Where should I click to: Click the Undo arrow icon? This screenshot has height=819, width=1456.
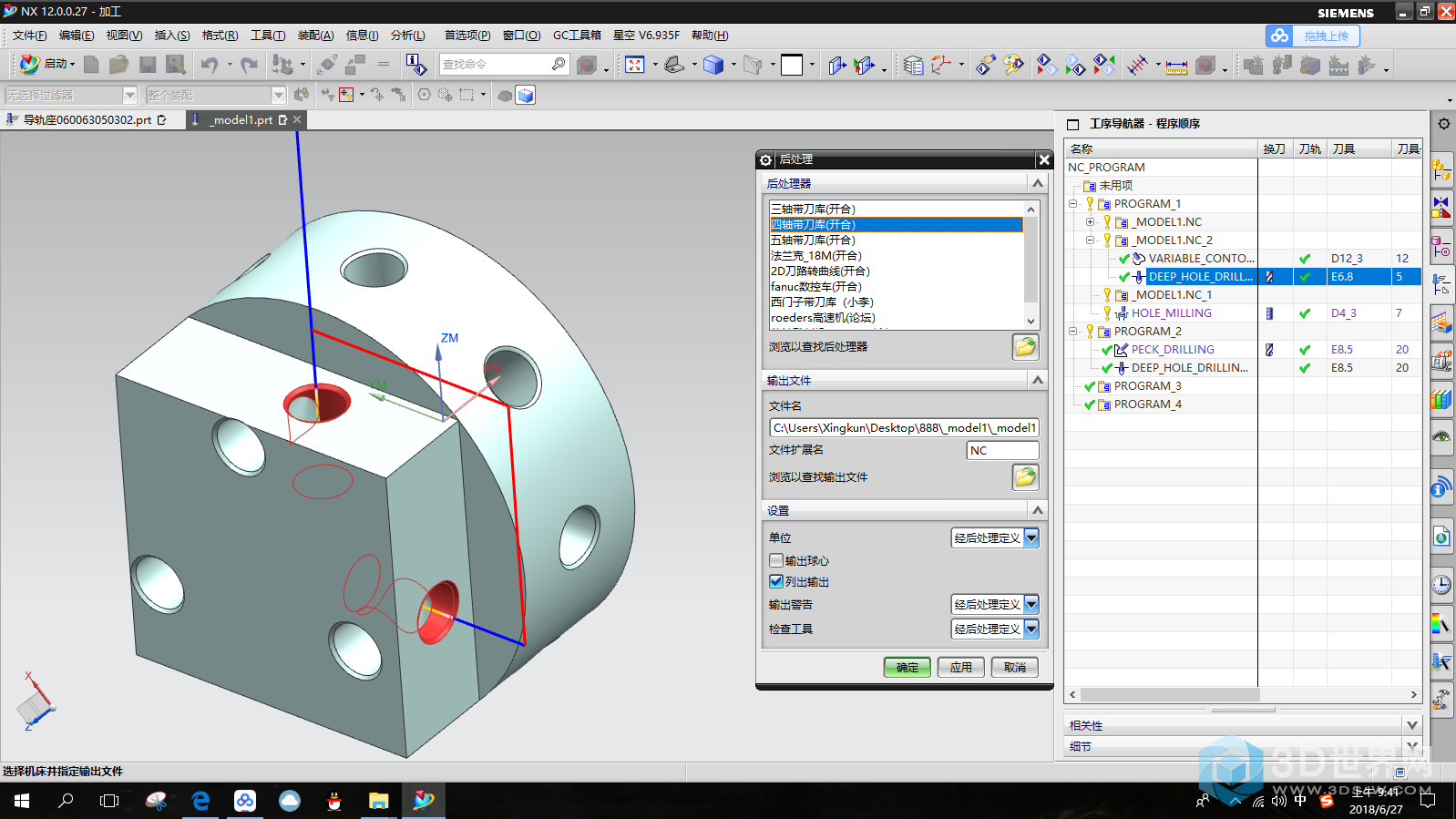click(x=210, y=64)
